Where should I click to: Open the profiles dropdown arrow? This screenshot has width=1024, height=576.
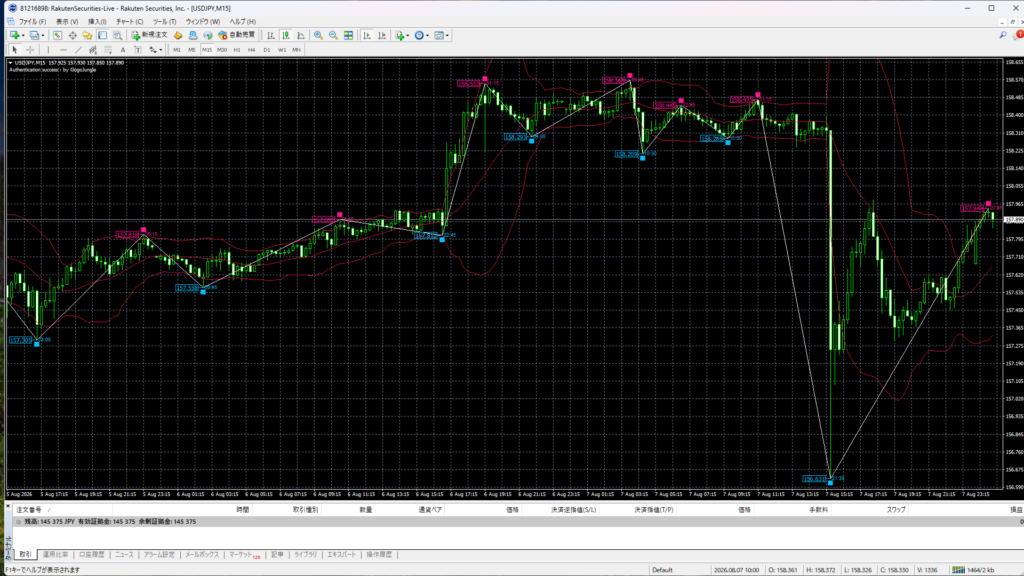[42, 35]
